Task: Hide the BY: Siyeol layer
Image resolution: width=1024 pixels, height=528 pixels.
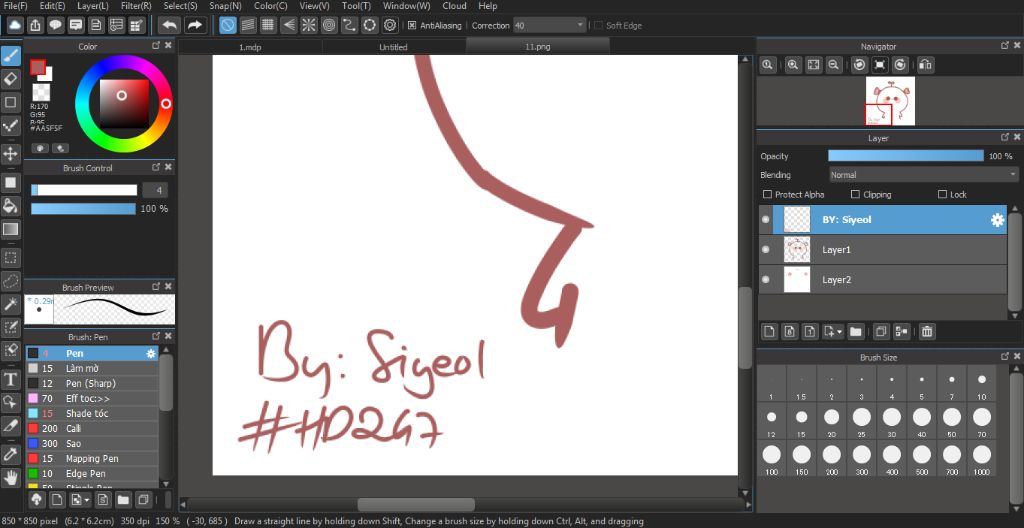Action: 765,220
